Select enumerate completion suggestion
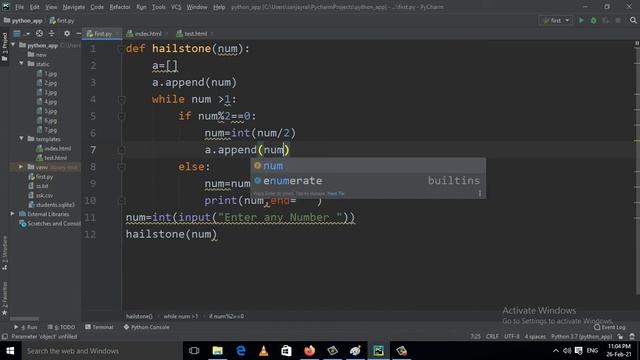This screenshot has height=360, width=640. [x=368, y=180]
